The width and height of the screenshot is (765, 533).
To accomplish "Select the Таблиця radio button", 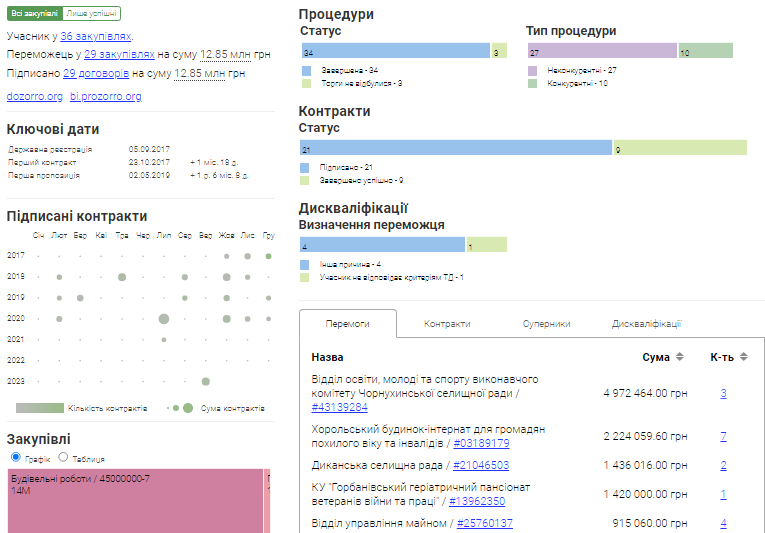I will tap(64, 457).
